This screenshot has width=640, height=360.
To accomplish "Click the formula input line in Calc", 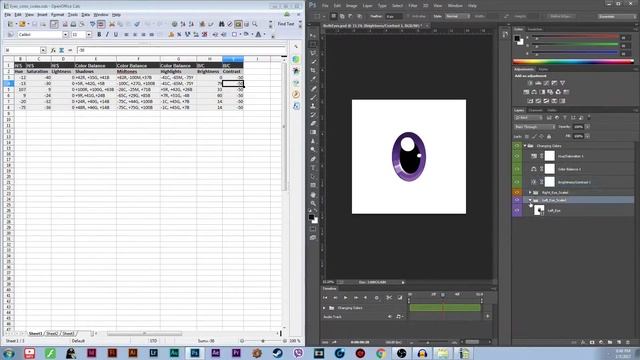I will click(x=182, y=50).
